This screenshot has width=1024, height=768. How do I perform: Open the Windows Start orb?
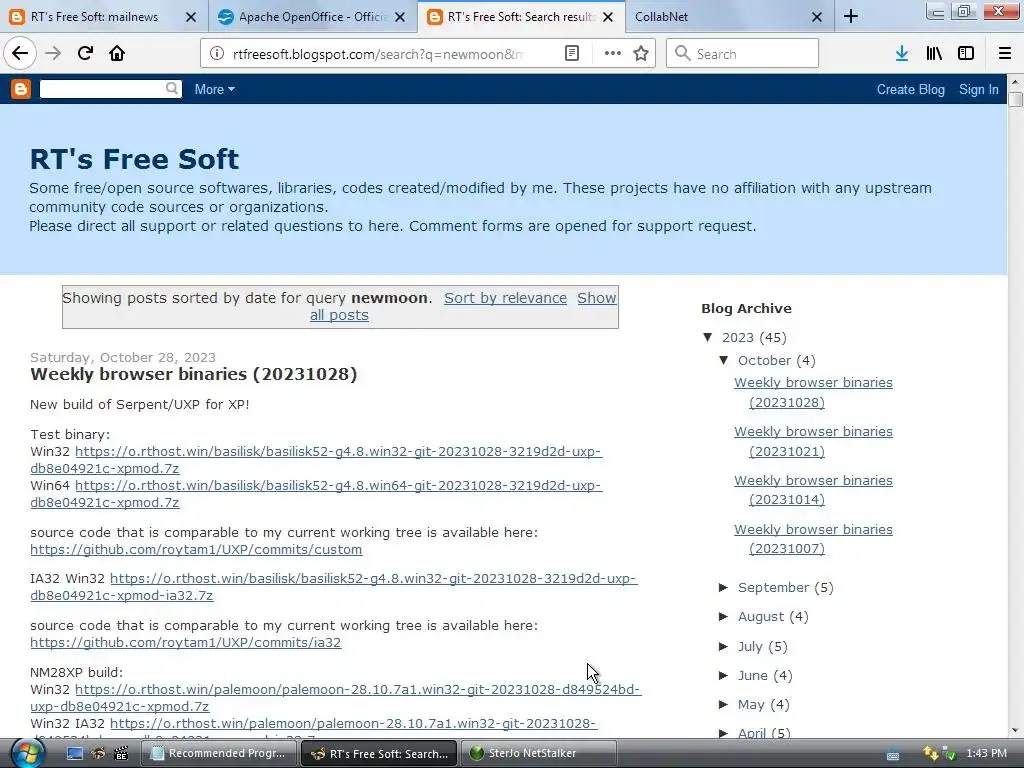click(x=27, y=753)
